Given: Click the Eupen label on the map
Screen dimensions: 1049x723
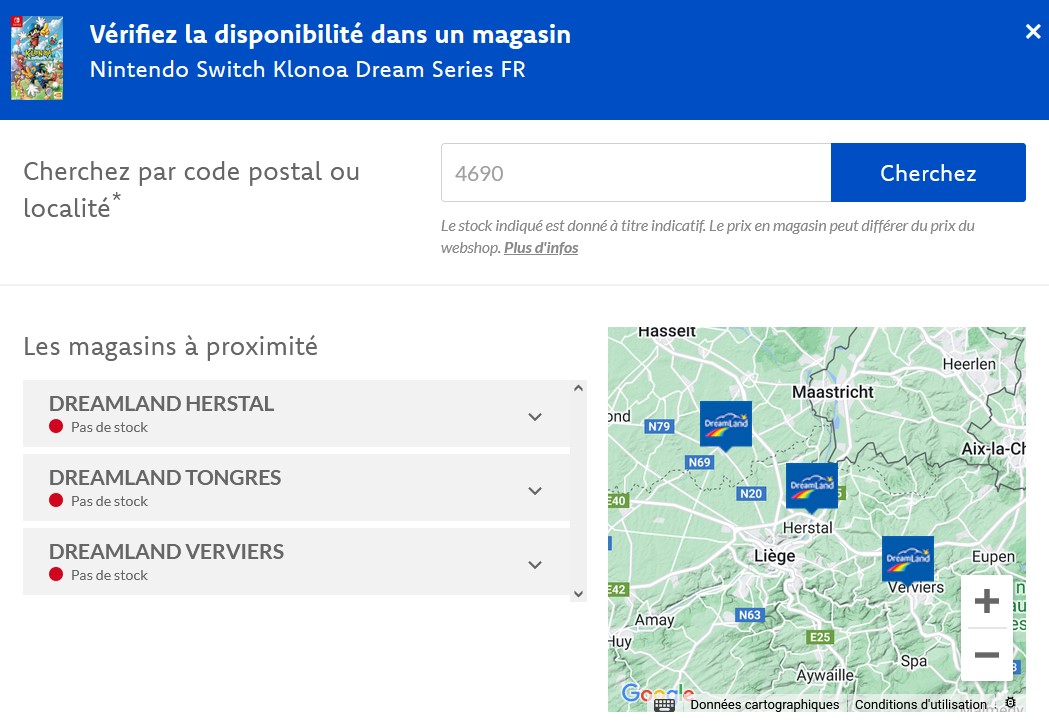Looking at the screenshot, I should point(993,556).
